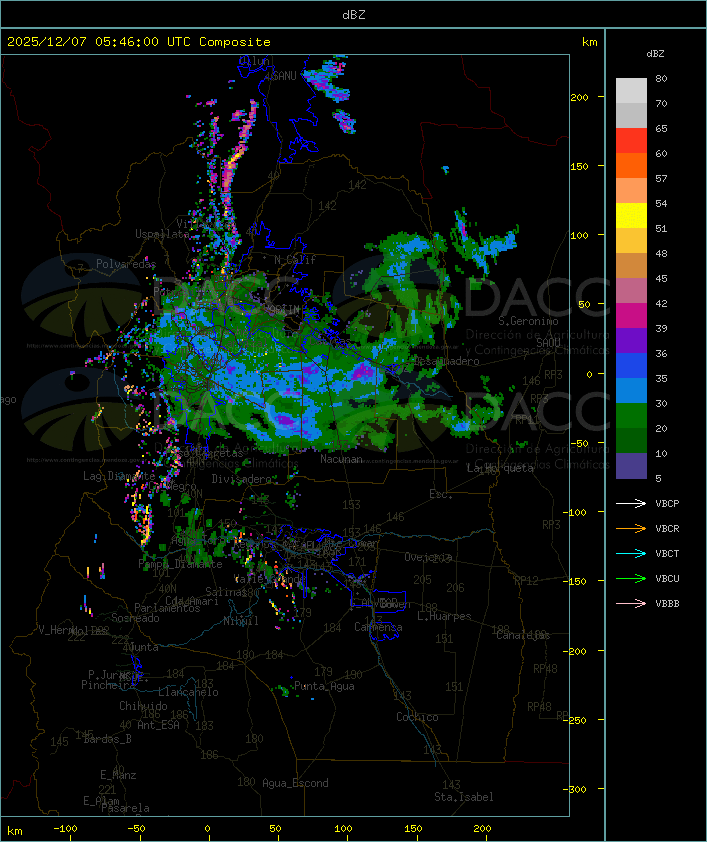Click the Nacuñan place label

click(x=341, y=459)
